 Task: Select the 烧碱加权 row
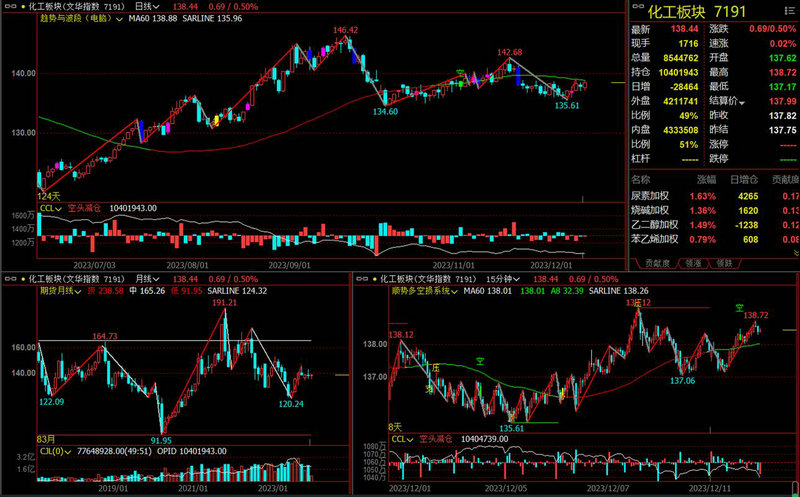(x=715, y=210)
